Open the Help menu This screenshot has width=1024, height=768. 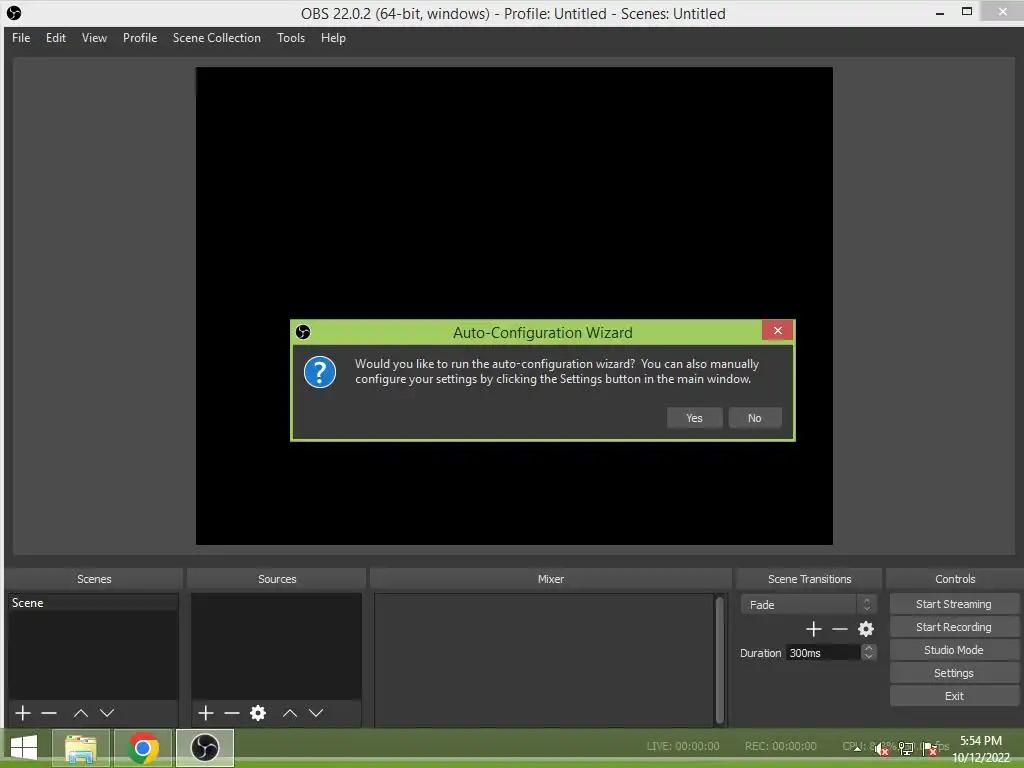pos(333,38)
